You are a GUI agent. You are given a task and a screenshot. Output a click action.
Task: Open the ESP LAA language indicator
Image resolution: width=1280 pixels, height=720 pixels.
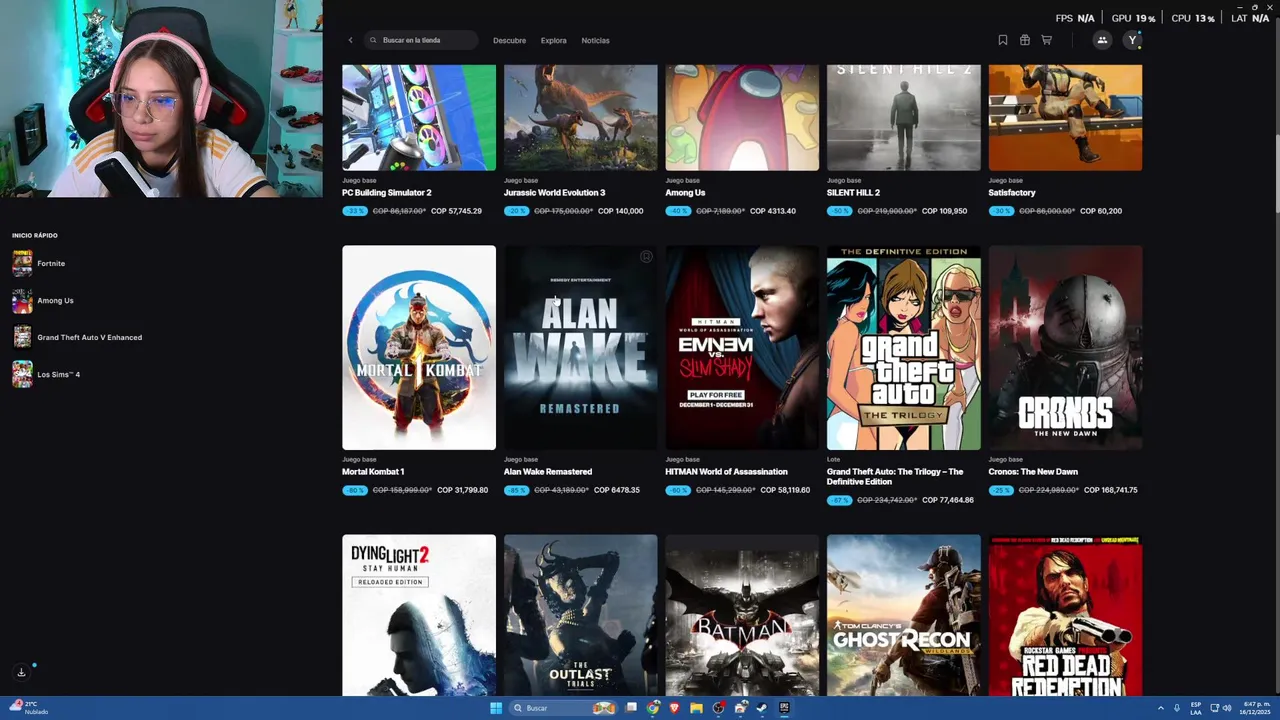1196,708
